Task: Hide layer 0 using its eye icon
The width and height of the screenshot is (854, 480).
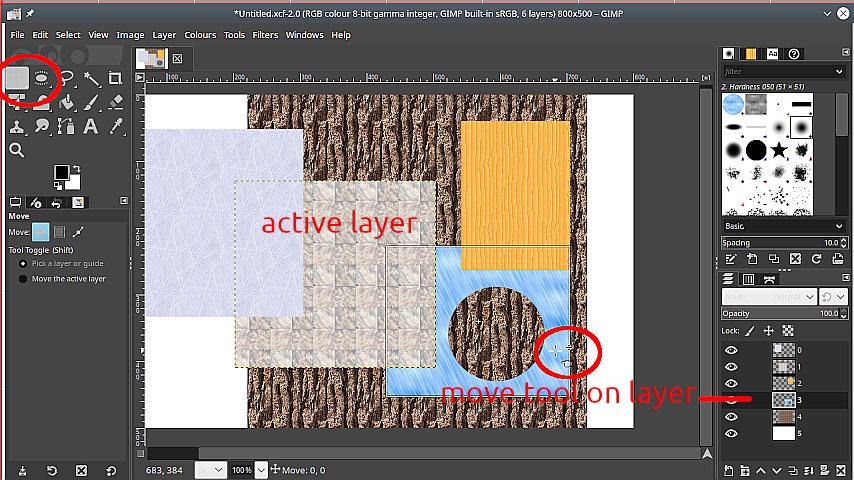Action: click(731, 350)
